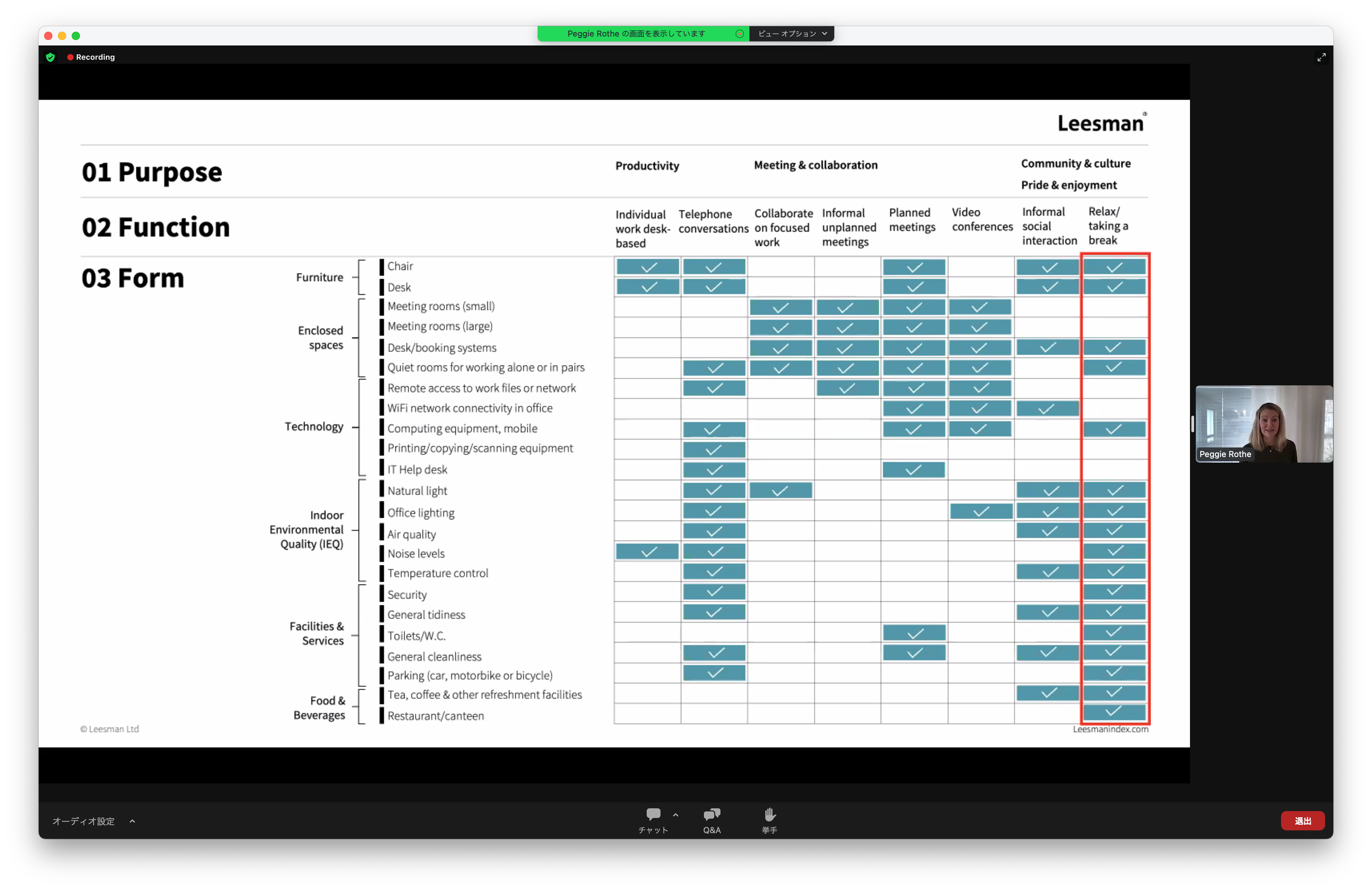Click the 'Video conferences' column header

point(982,220)
